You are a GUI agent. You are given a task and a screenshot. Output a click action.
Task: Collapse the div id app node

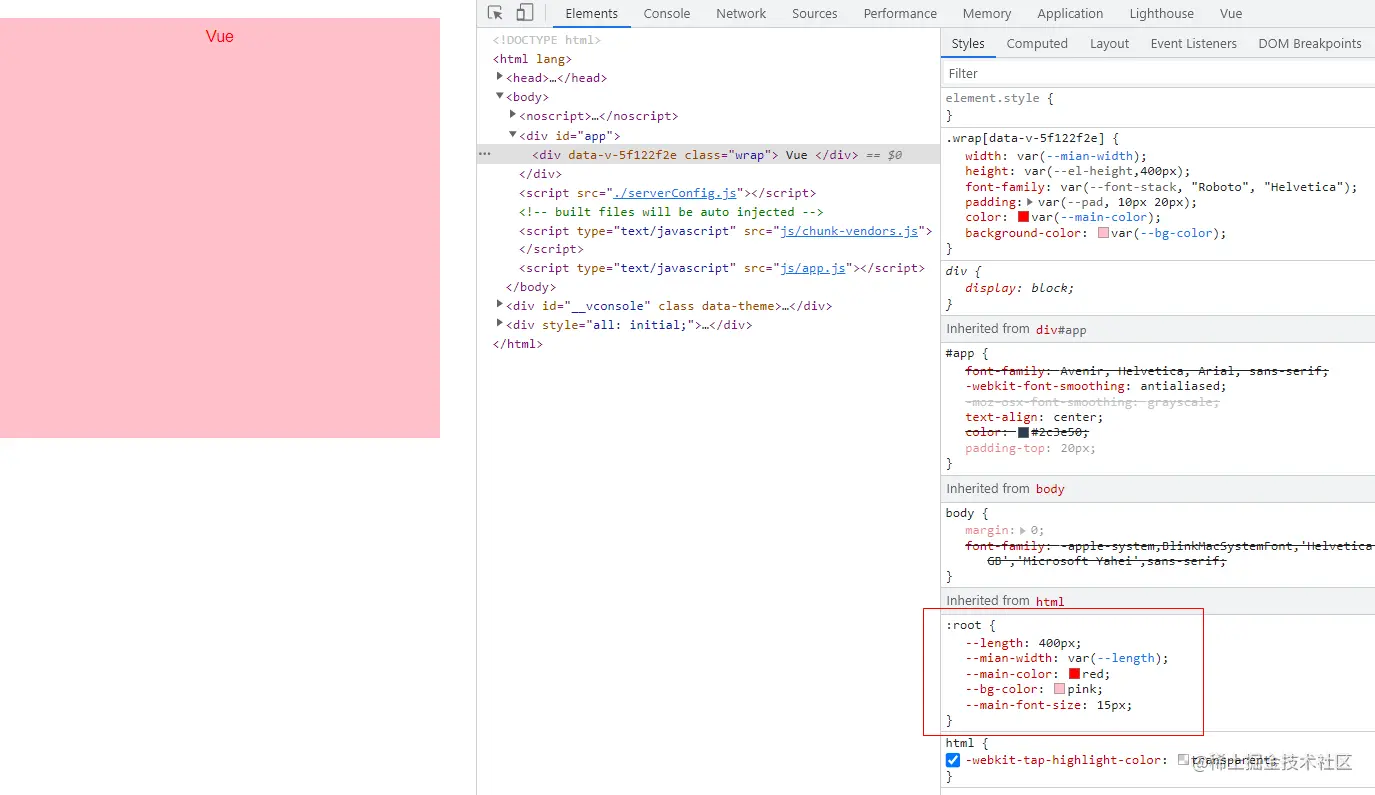[513, 134]
